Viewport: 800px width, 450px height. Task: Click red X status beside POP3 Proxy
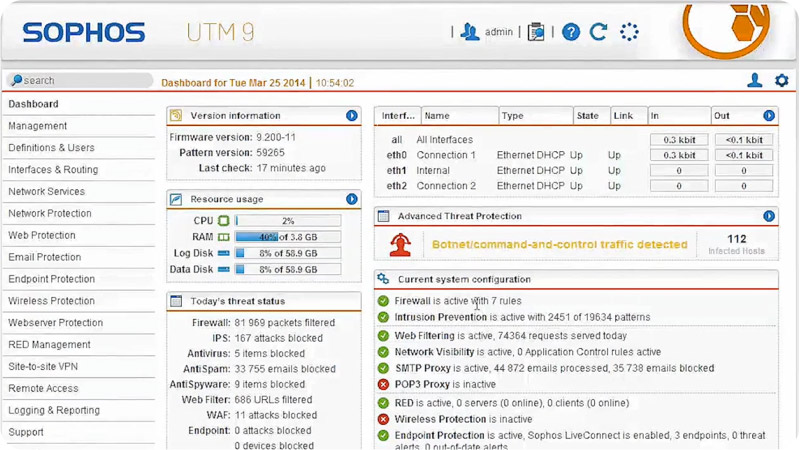click(383, 384)
